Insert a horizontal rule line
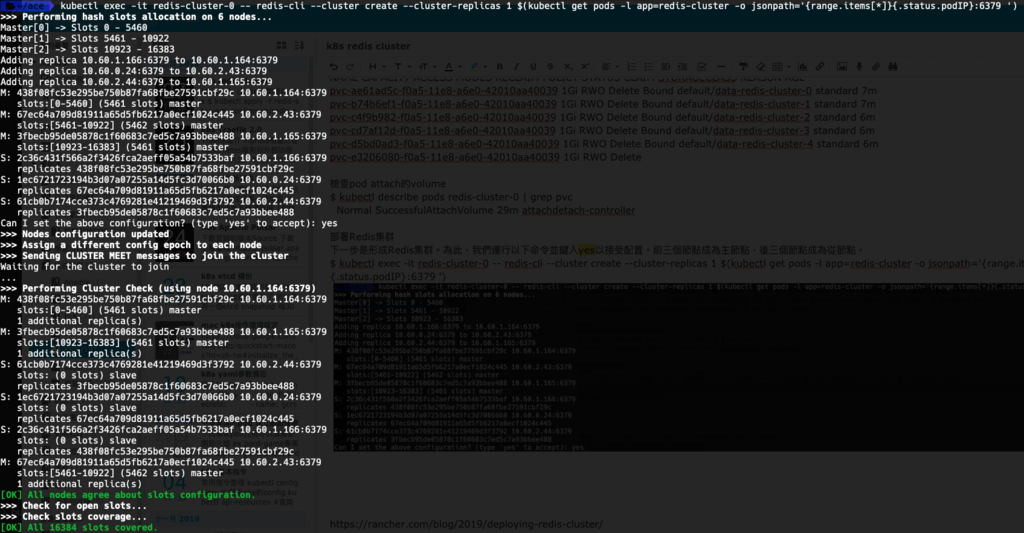Viewport: 1024px width, 533px height. click(721, 66)
